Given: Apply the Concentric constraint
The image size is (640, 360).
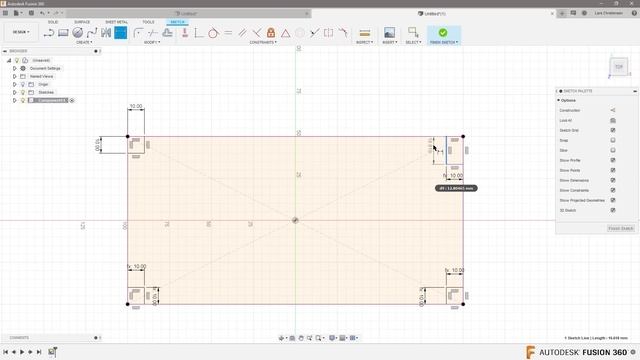Looking at the screenshot, I should (x=300, y=33).
